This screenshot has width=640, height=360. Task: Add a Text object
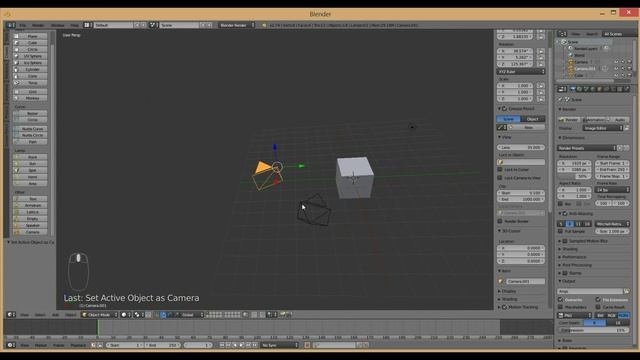click(x=30, y=199)
